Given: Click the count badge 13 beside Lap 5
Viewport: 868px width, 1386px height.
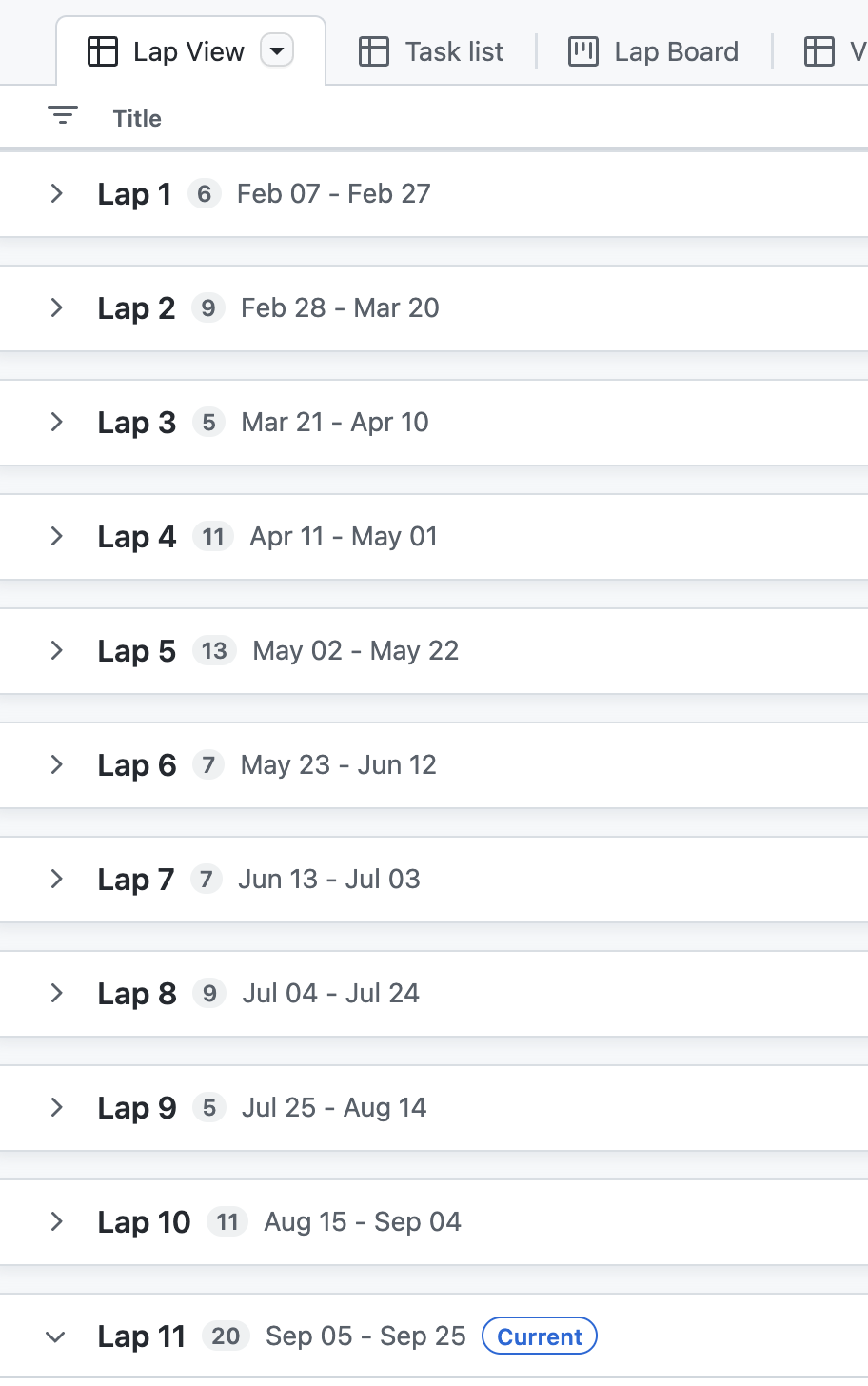Looking at the screenshot, I should tap(214, 650).
